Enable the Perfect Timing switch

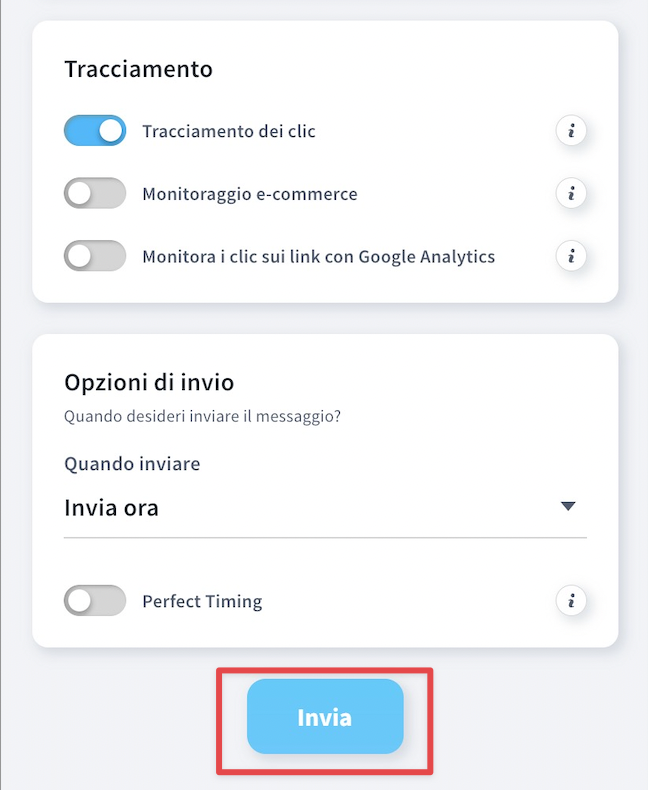(95, 601)
